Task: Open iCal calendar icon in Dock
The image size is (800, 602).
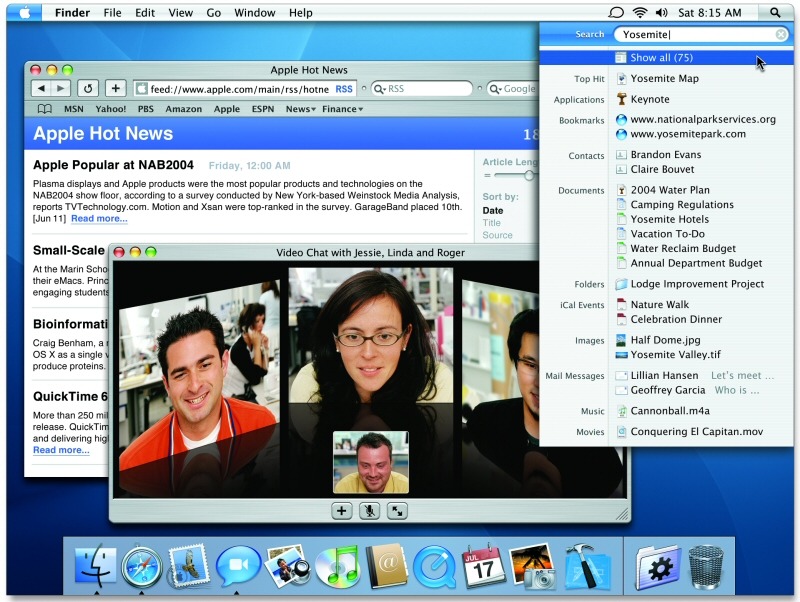Action: (483, 566)
